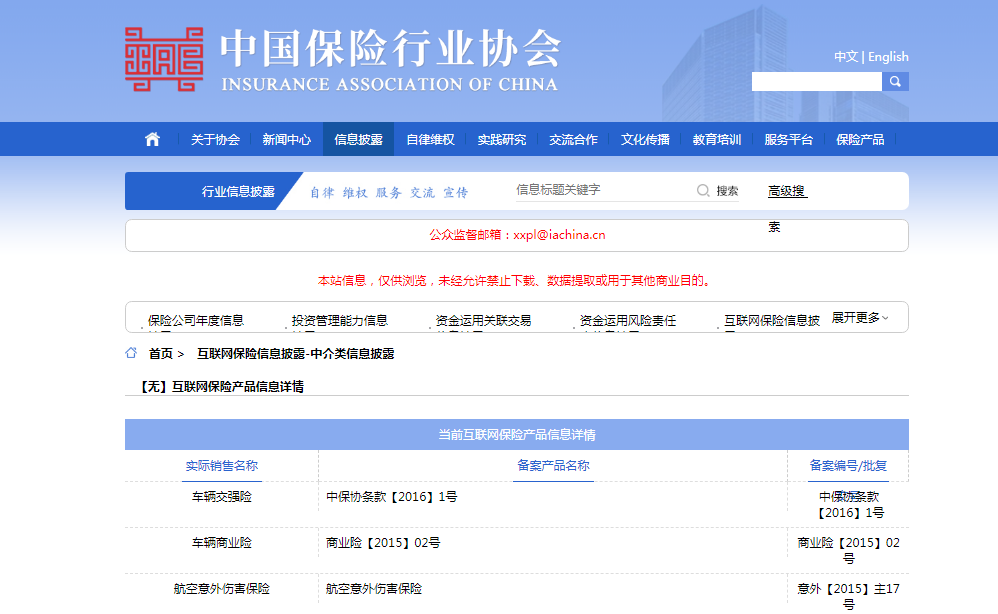Go to the home page icon in navigation bar
Image resolution: width=998 pixels, height=614 pixels.
(x=152, y=139)
